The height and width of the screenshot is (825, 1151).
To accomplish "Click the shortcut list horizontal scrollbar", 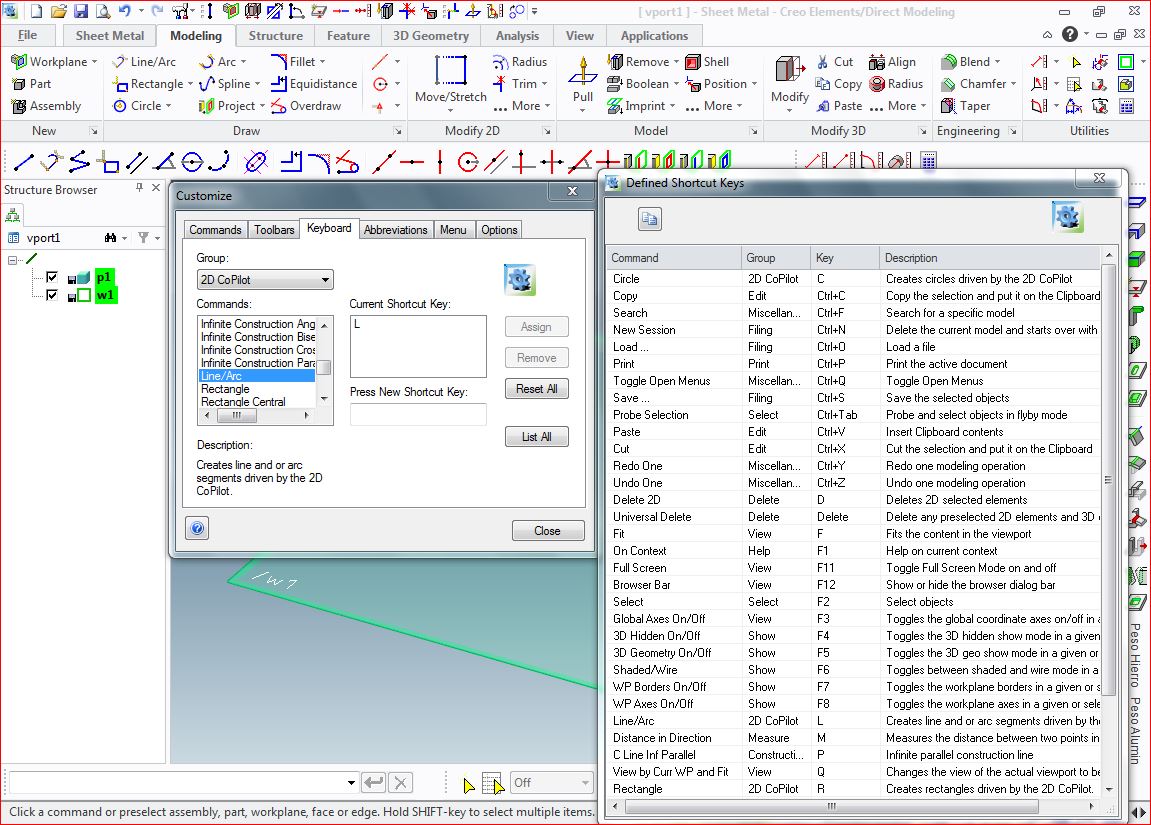I will tap(832, 806).
